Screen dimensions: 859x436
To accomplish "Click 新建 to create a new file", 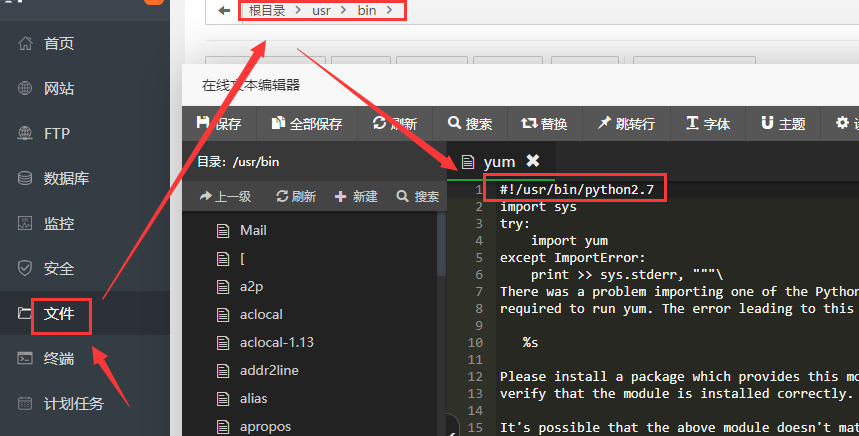I will [x=356, y=196].
